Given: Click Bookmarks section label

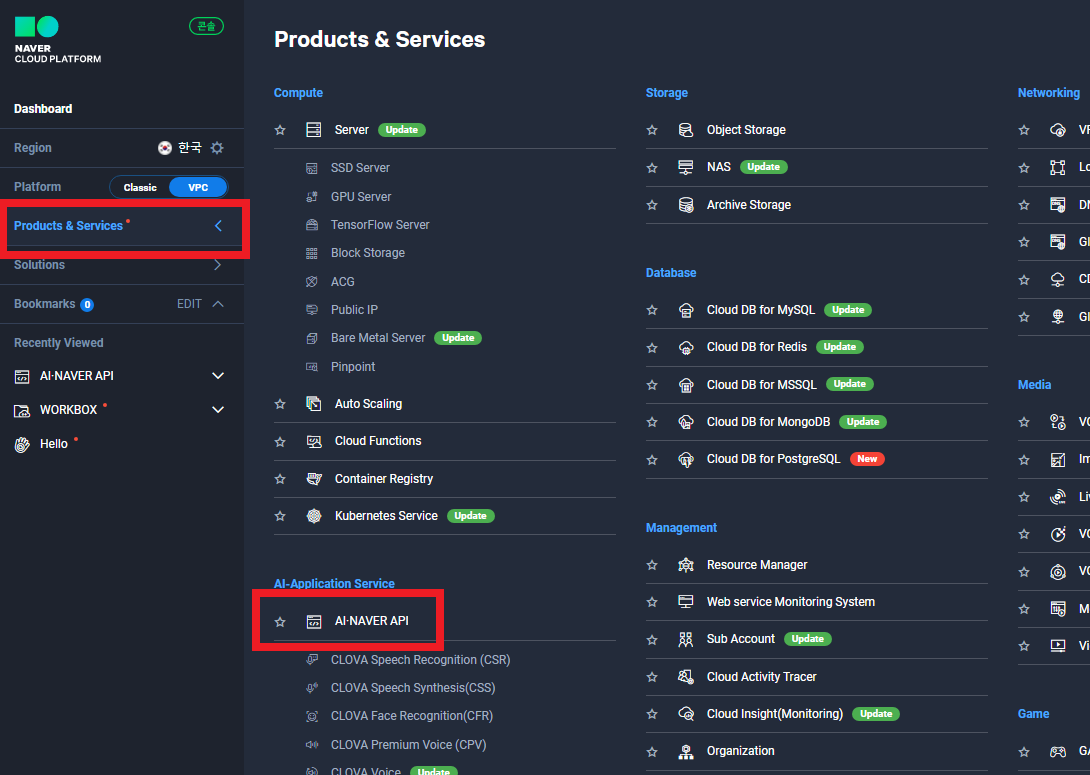Looking at the screenshot, I should click(44, 304).
